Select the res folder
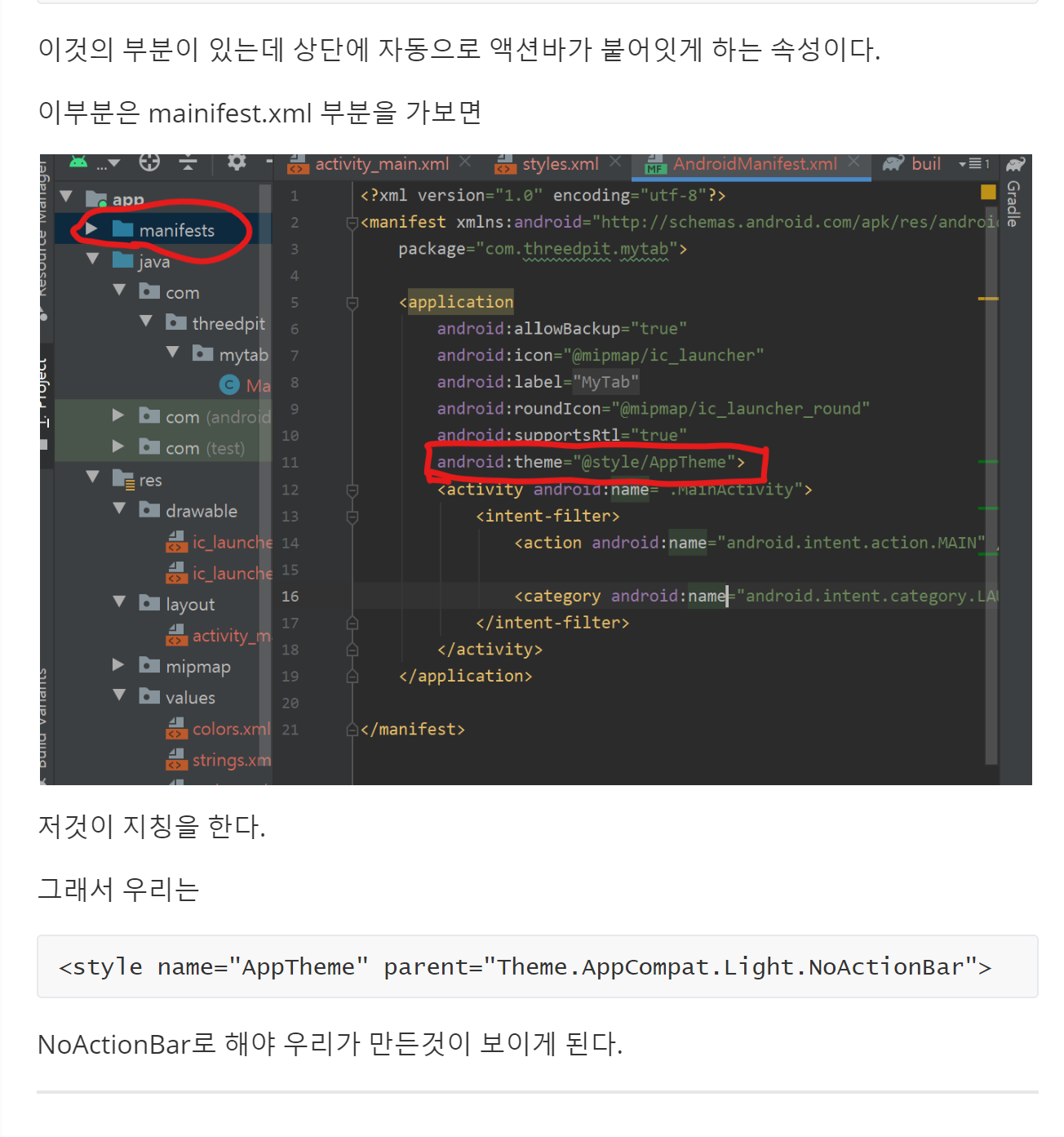The image size is (1064, 1137). tap(137, 480)
